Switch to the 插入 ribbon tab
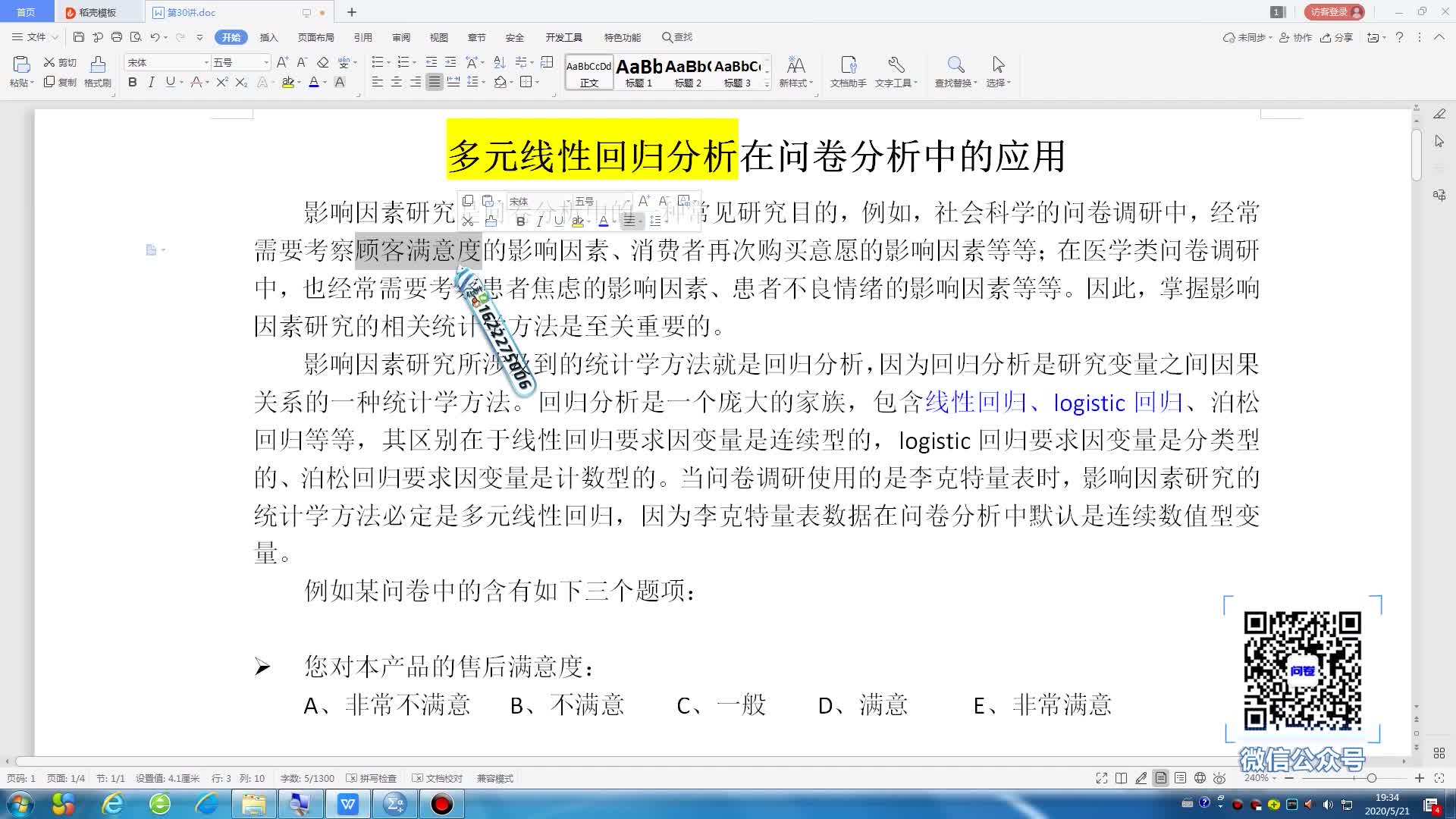Screen dimensions: 1456x819 pos(269,36)
